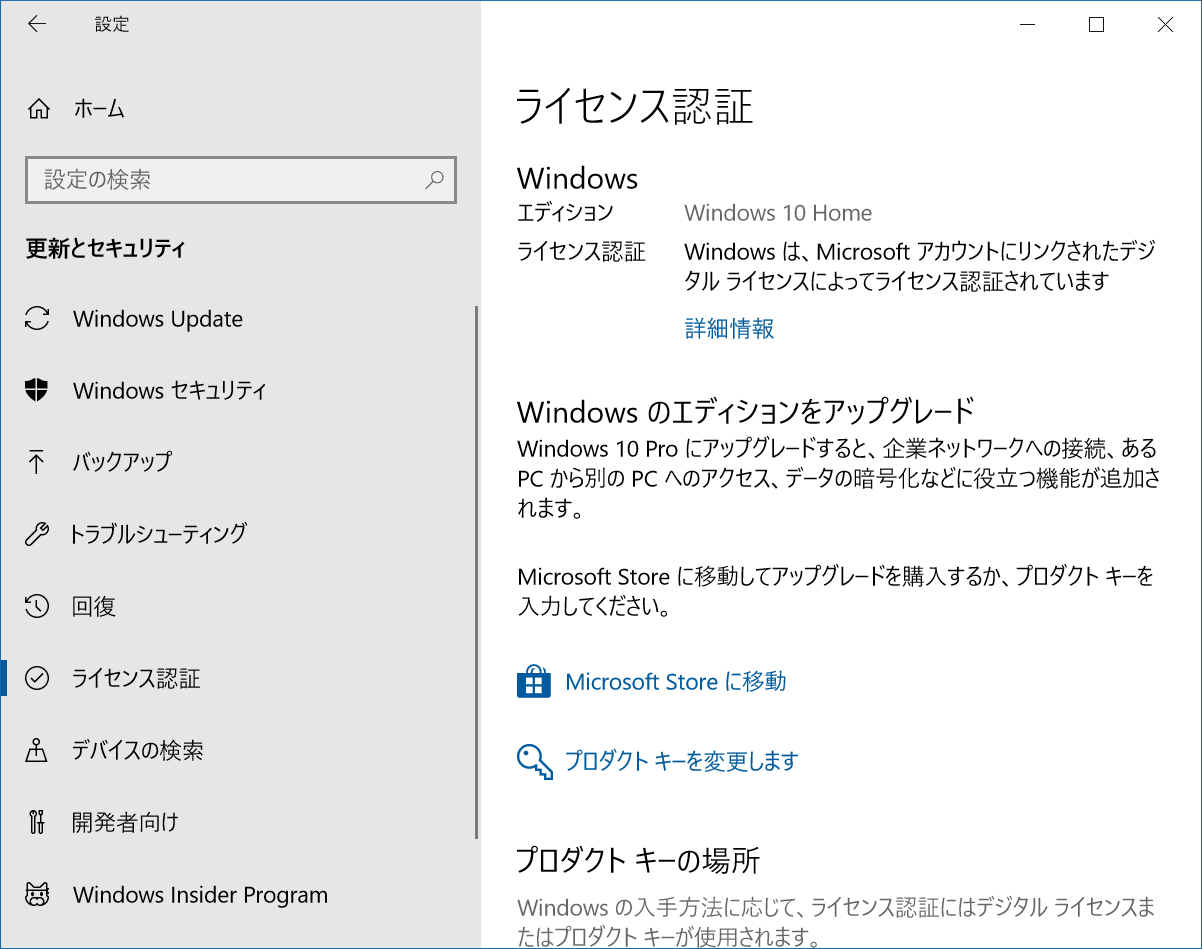Screen dimensions: 1202x949
Task: Select ライセンス認証 in the sidebar
Action: tap(240, 678)
